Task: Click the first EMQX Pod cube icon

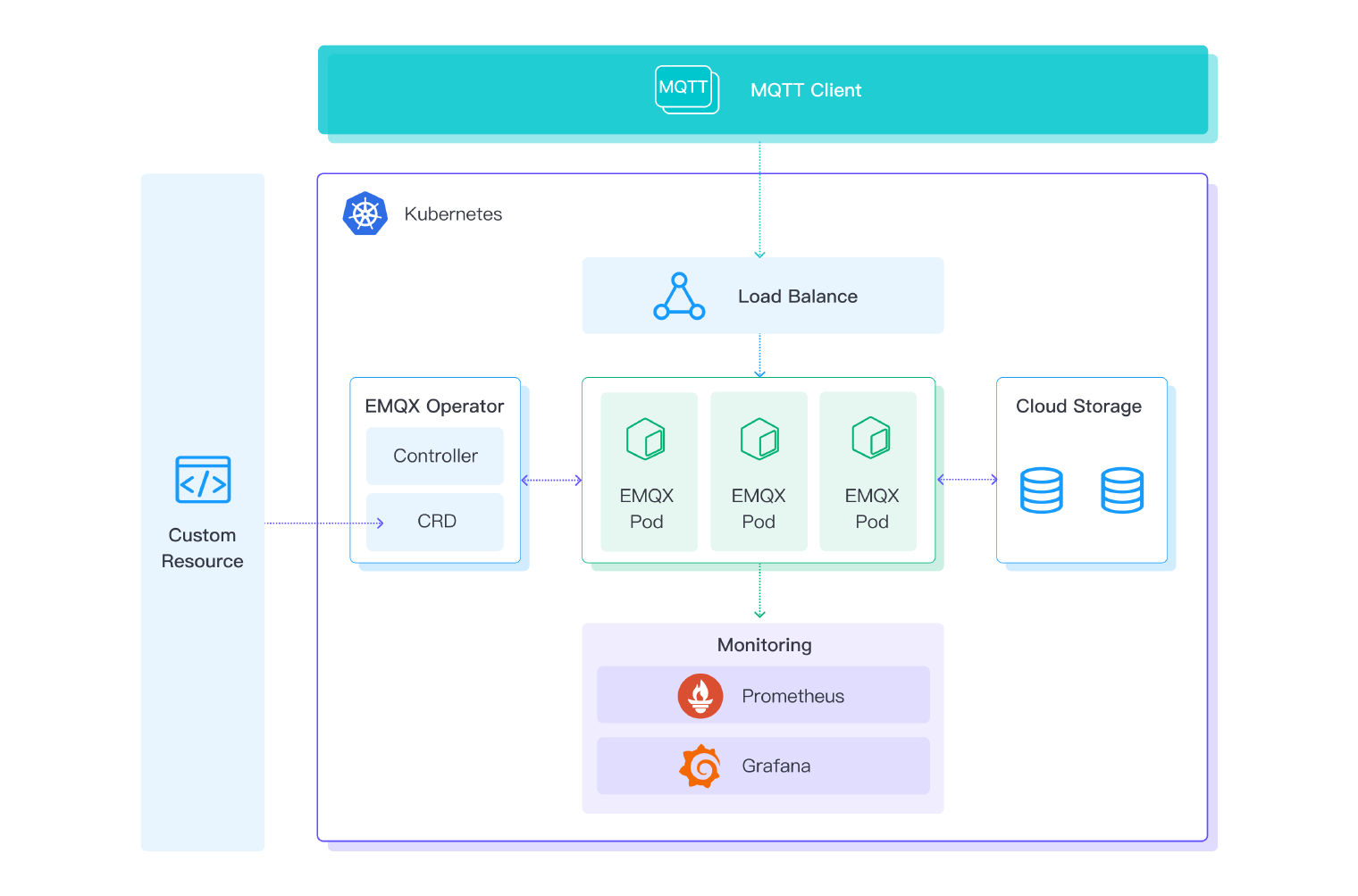Action: tap(646, 439)
